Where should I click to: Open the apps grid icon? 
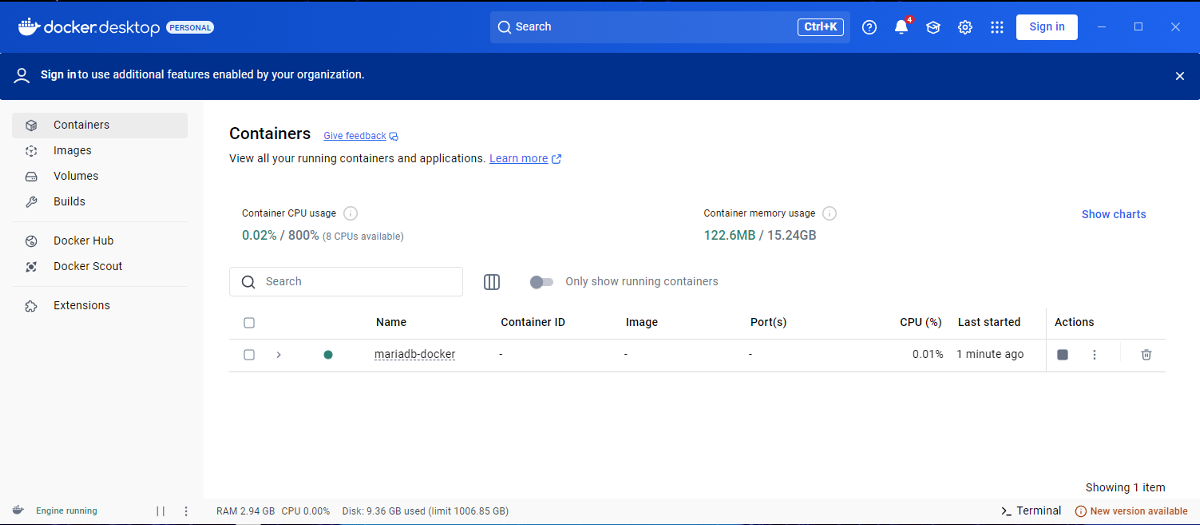[997, 27]
